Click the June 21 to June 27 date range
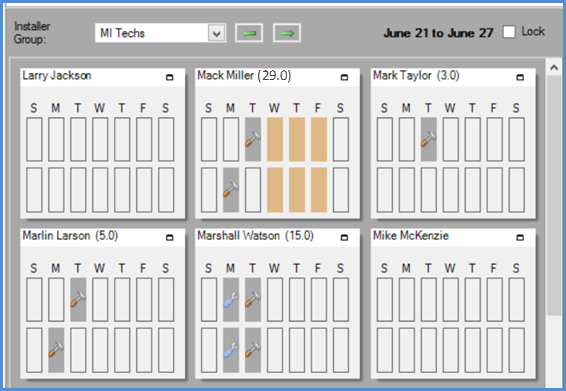This screenshot has height=391, width=566. pos(438,33)
